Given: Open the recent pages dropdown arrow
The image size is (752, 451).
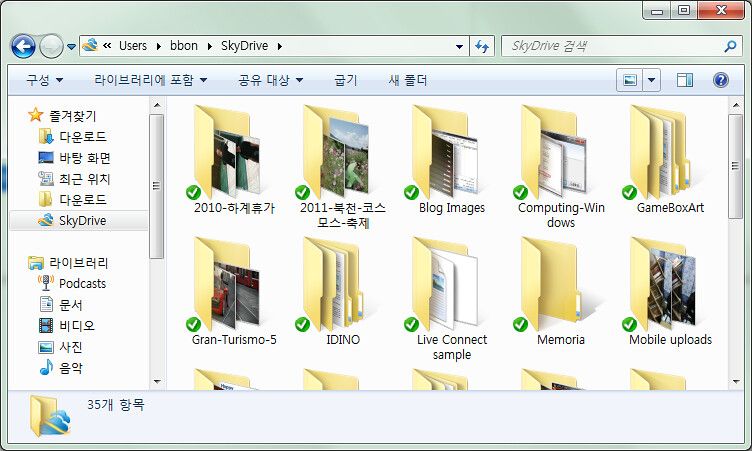Looking at the screenshot, I should pyautogui.click(x=71, y=47).
